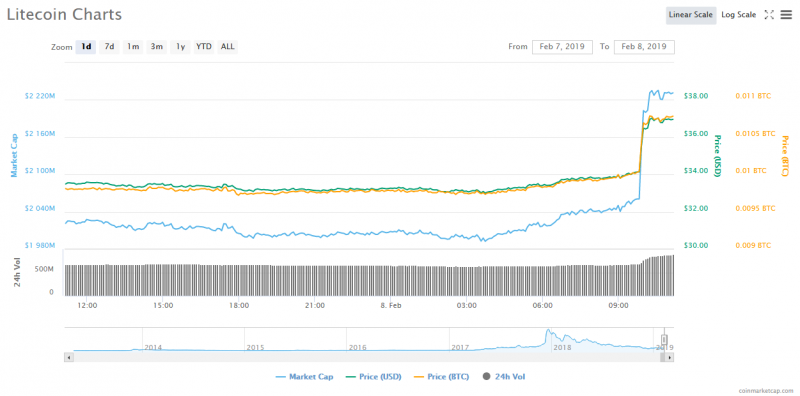
Task: Click the 06:00 time axis label
Action: pos(542,306)
